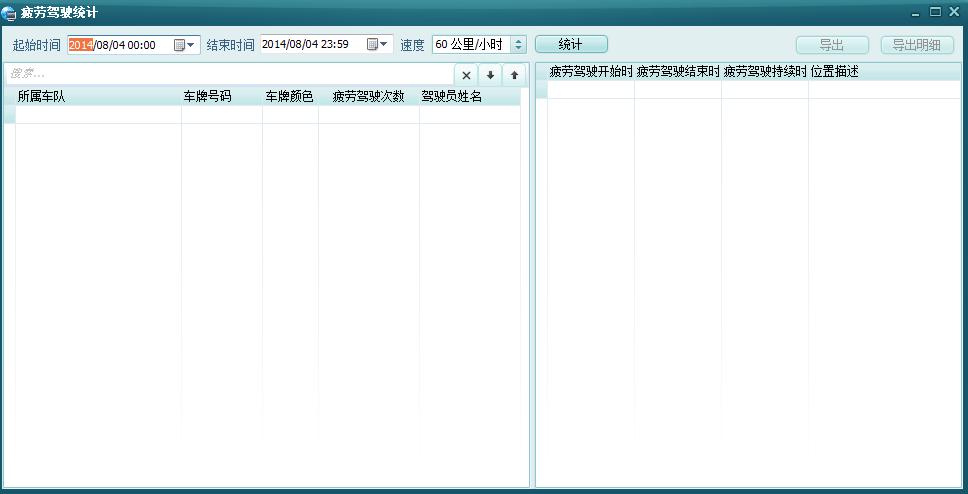Jump to previous search result up arrow

click(x=514, y=75)
